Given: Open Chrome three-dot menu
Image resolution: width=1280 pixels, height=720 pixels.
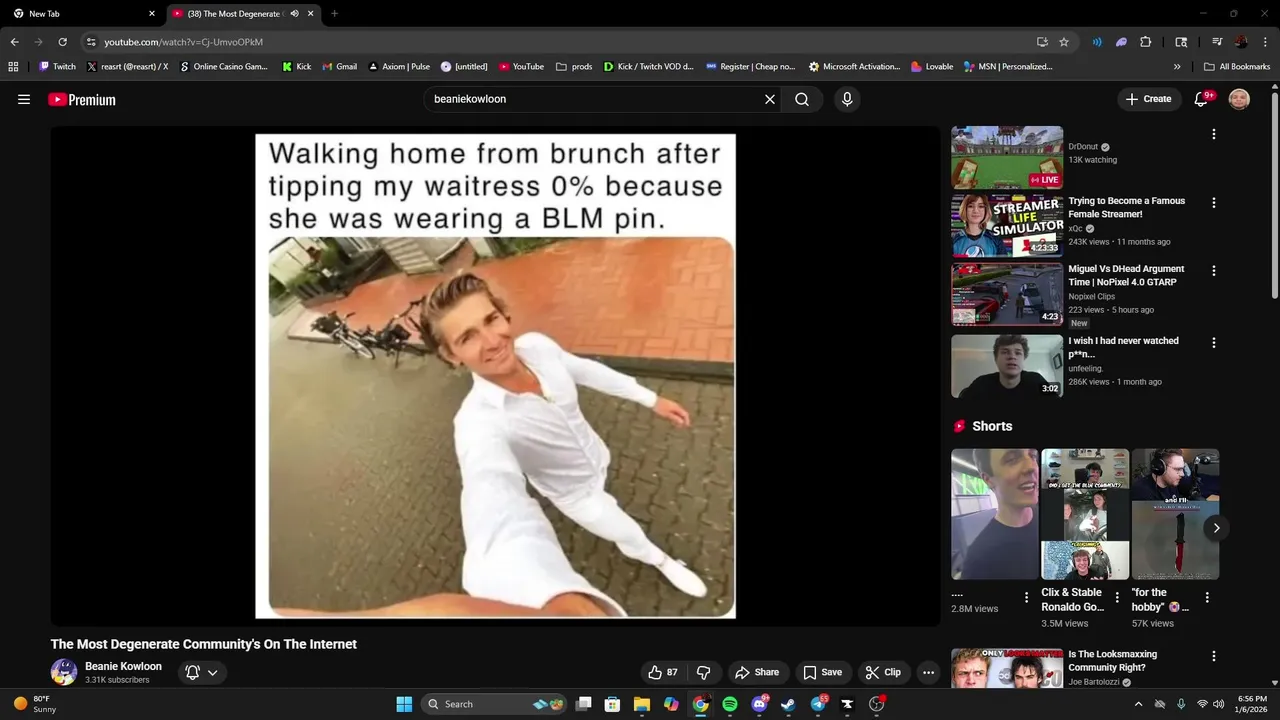Looking at the screenshot, I should tap(1265, 42).
